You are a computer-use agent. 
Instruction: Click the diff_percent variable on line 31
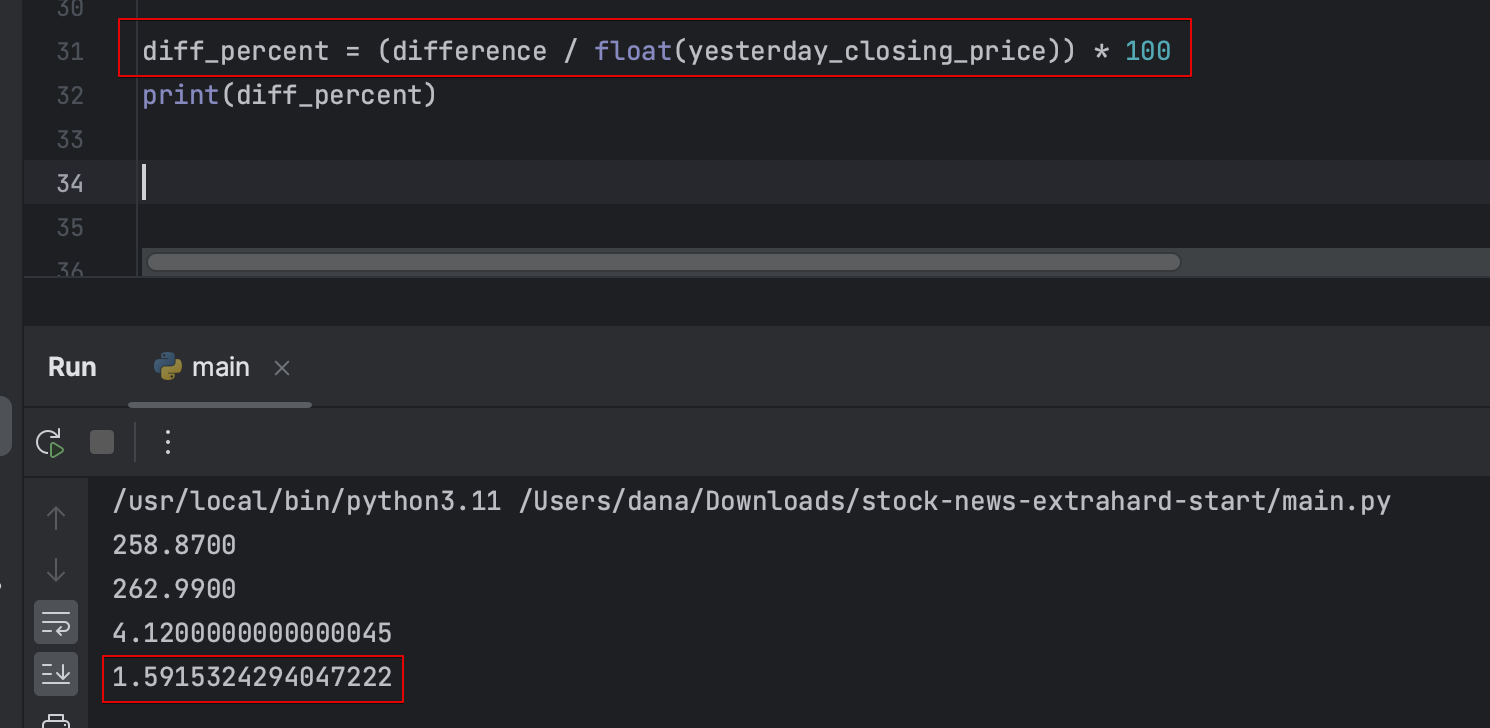[x=235, y=51]
